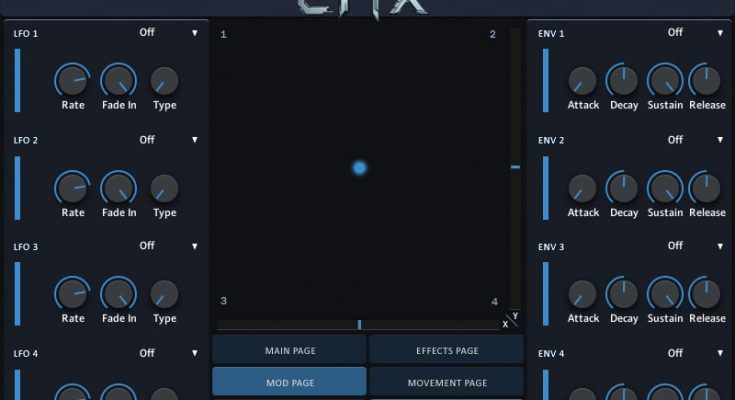Open the ENV 3 Off dropdown
The image size is (735, 400).
pyautogui.click(x=695, y=246)
